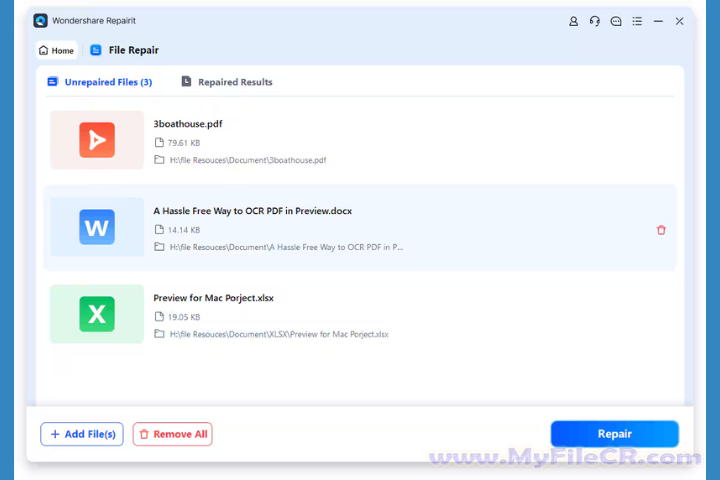Start repair with the Repair button

pos(615,434)
